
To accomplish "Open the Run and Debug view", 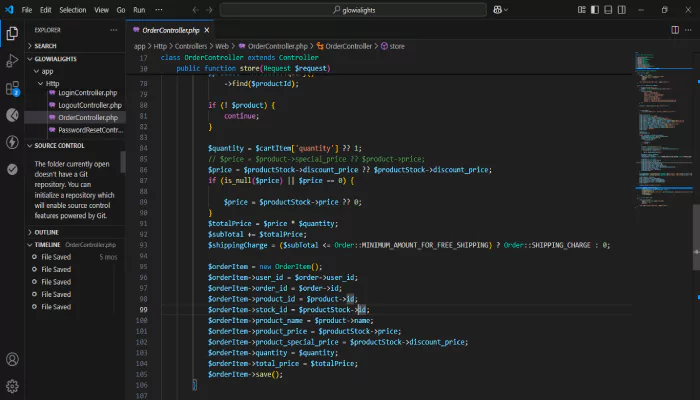I will [12, 61].
